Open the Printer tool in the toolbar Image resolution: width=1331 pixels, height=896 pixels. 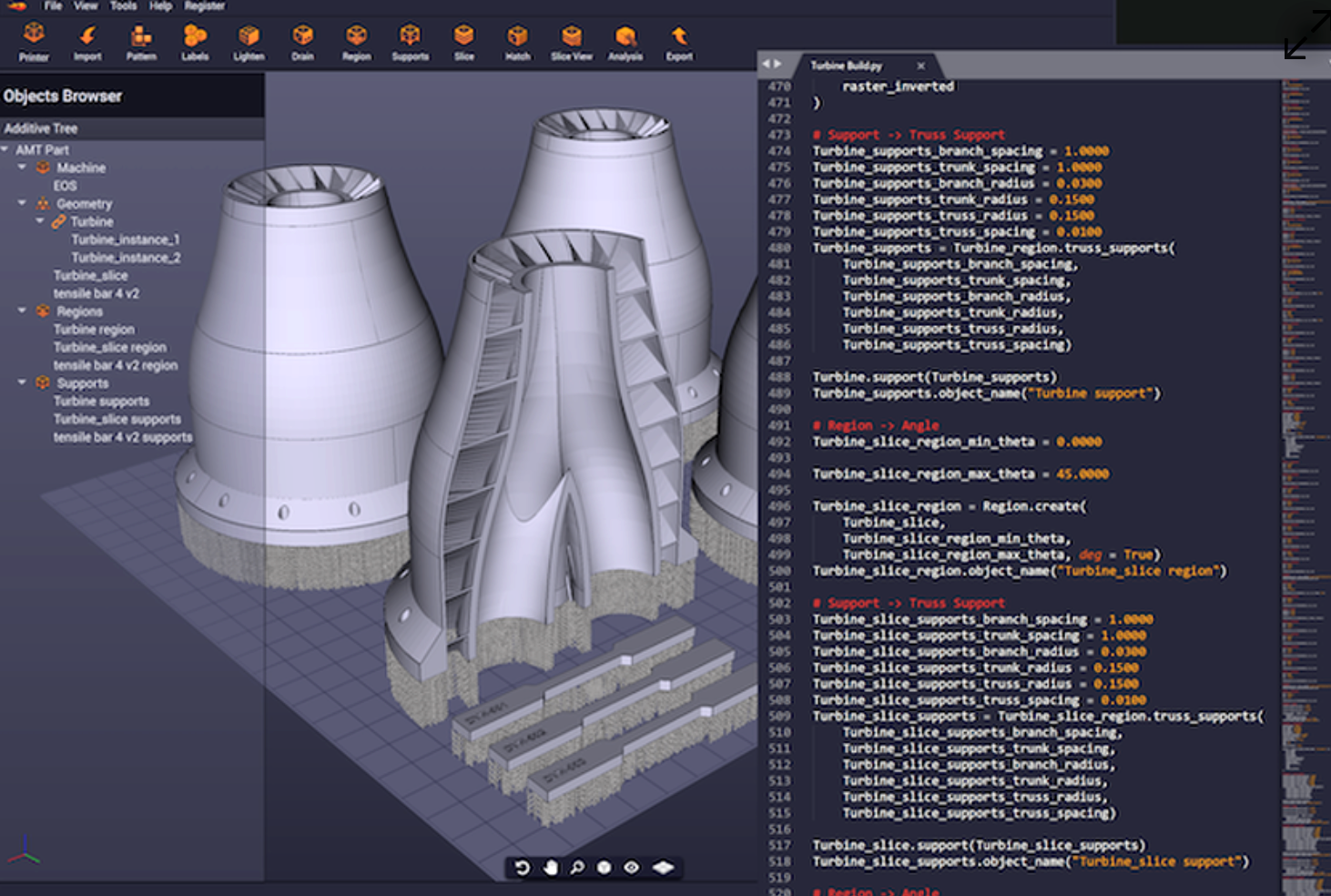click(x=34, y=42)
